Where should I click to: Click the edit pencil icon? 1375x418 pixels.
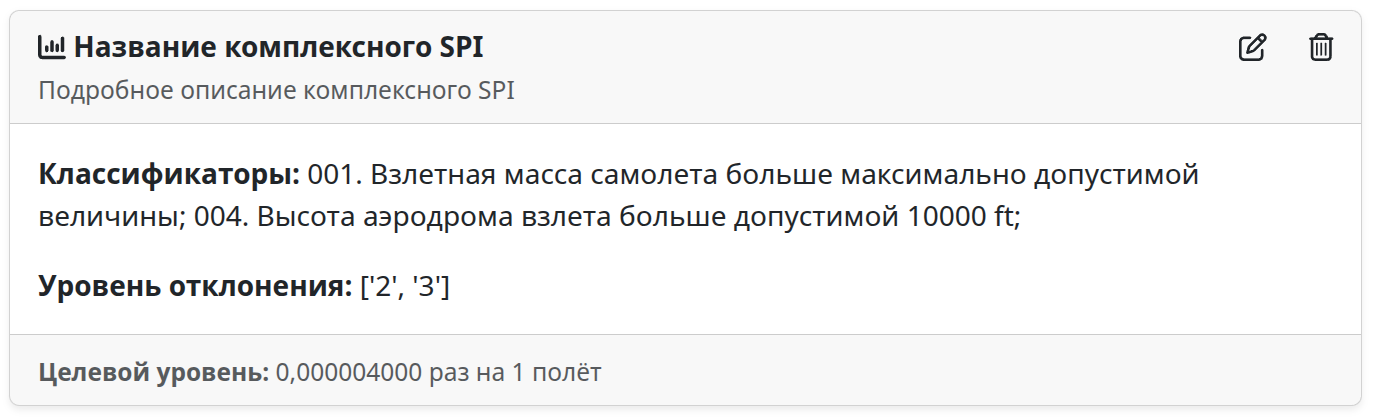tap(1252, 47)
